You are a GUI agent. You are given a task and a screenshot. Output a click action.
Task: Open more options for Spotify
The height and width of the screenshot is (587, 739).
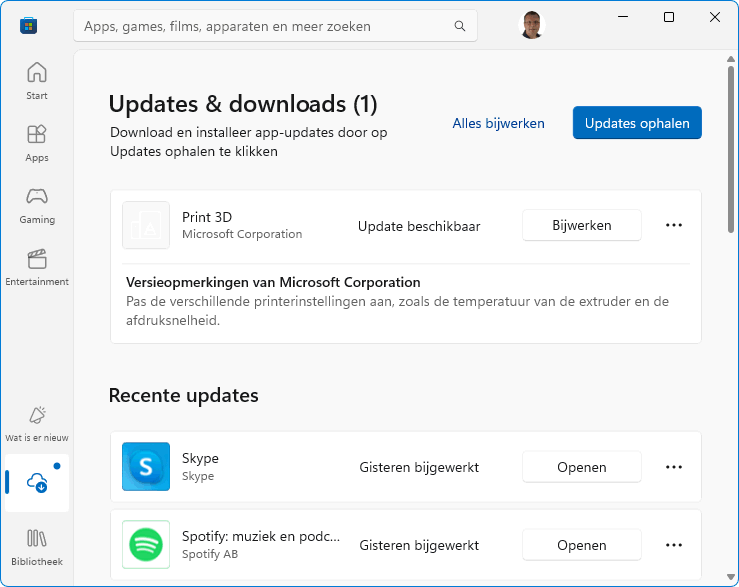674,545
